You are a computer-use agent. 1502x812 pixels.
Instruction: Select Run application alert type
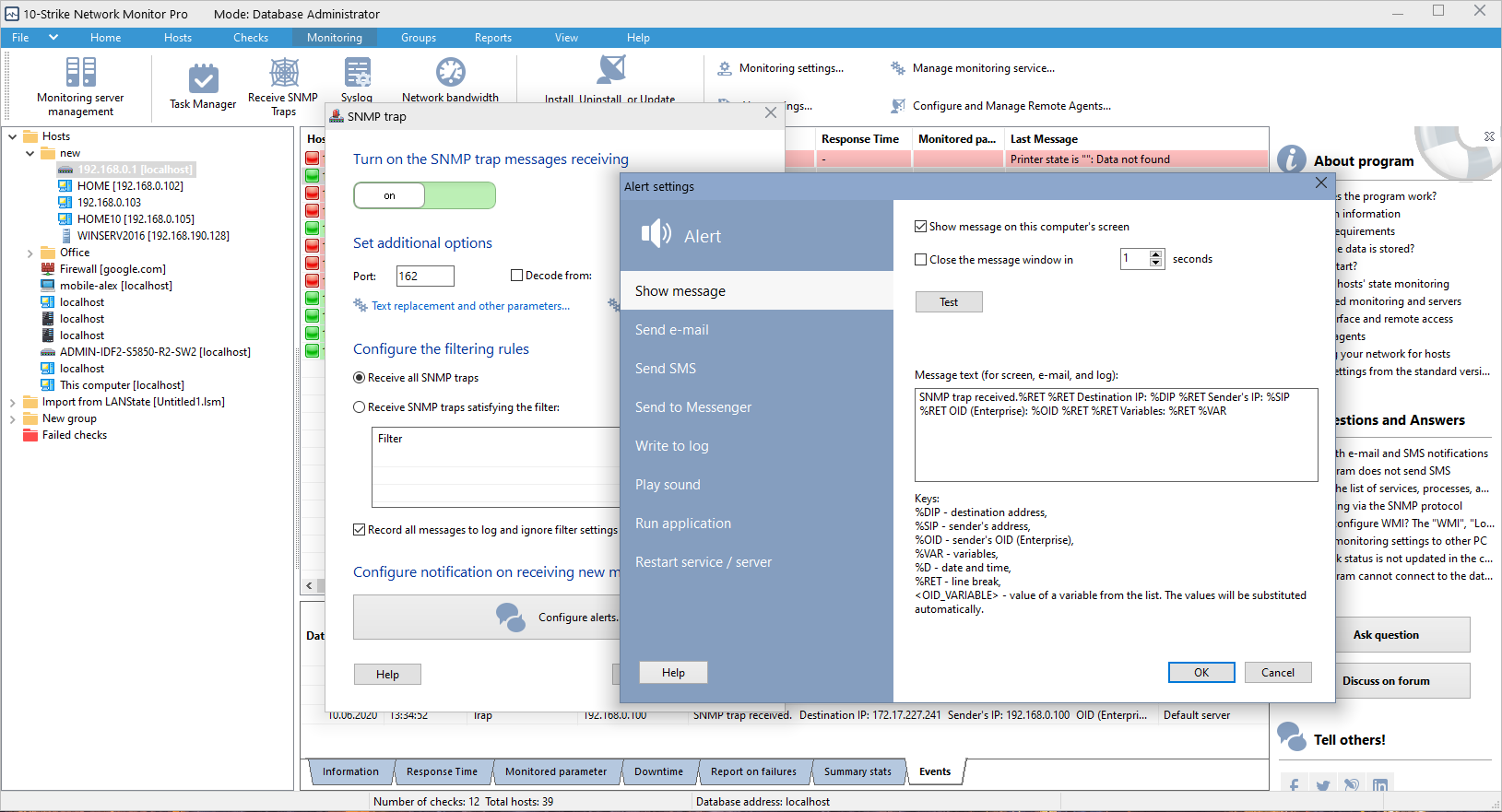pos(757,524)
